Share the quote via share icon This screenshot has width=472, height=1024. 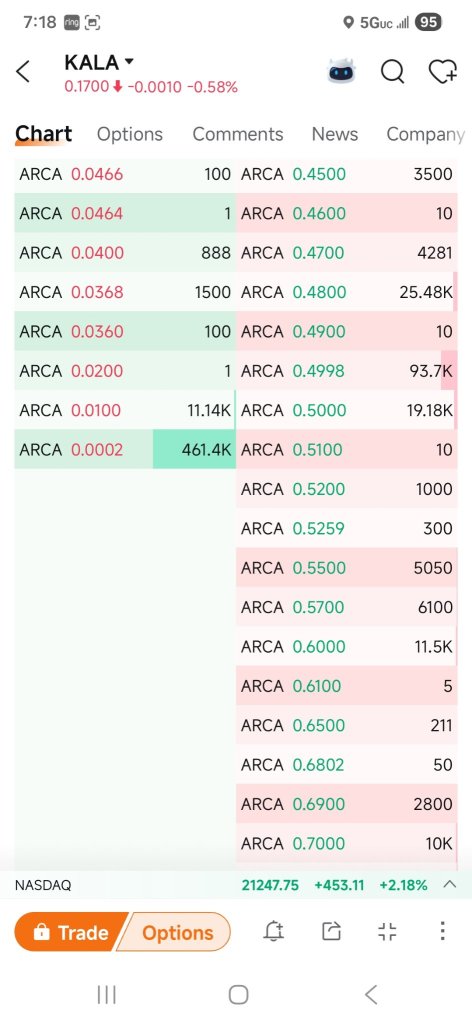click(332, 931)
